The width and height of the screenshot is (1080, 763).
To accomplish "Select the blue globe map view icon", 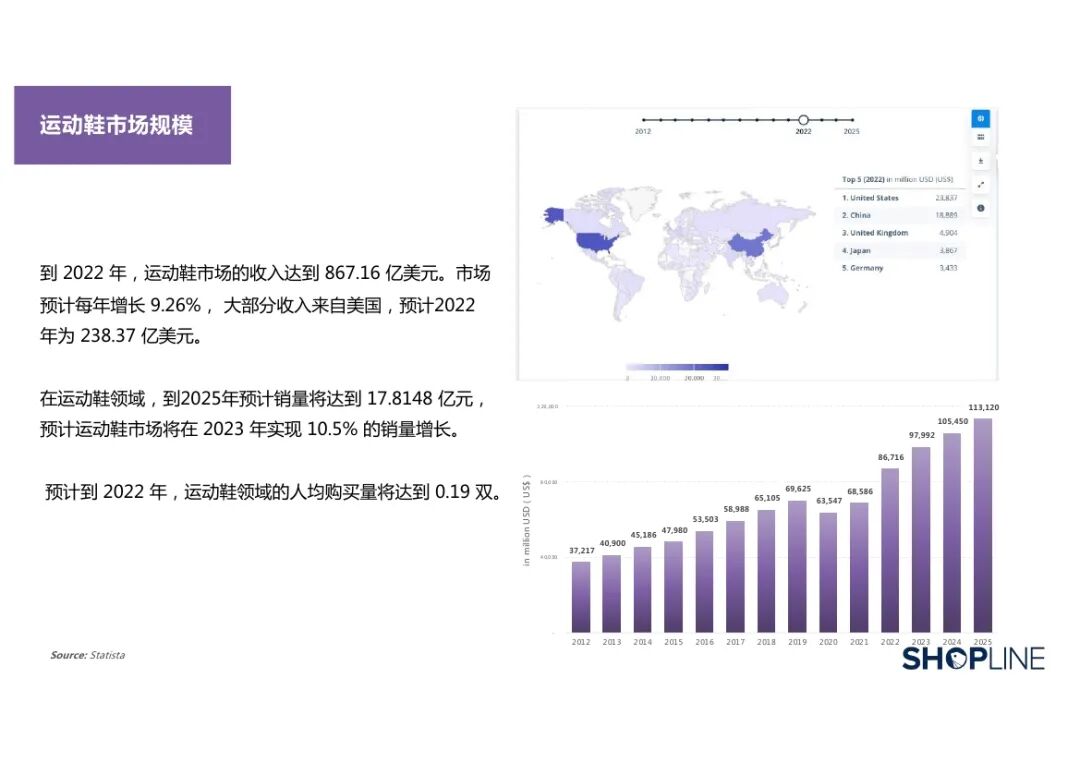I will pyautogui.click(x=980, y=118).
